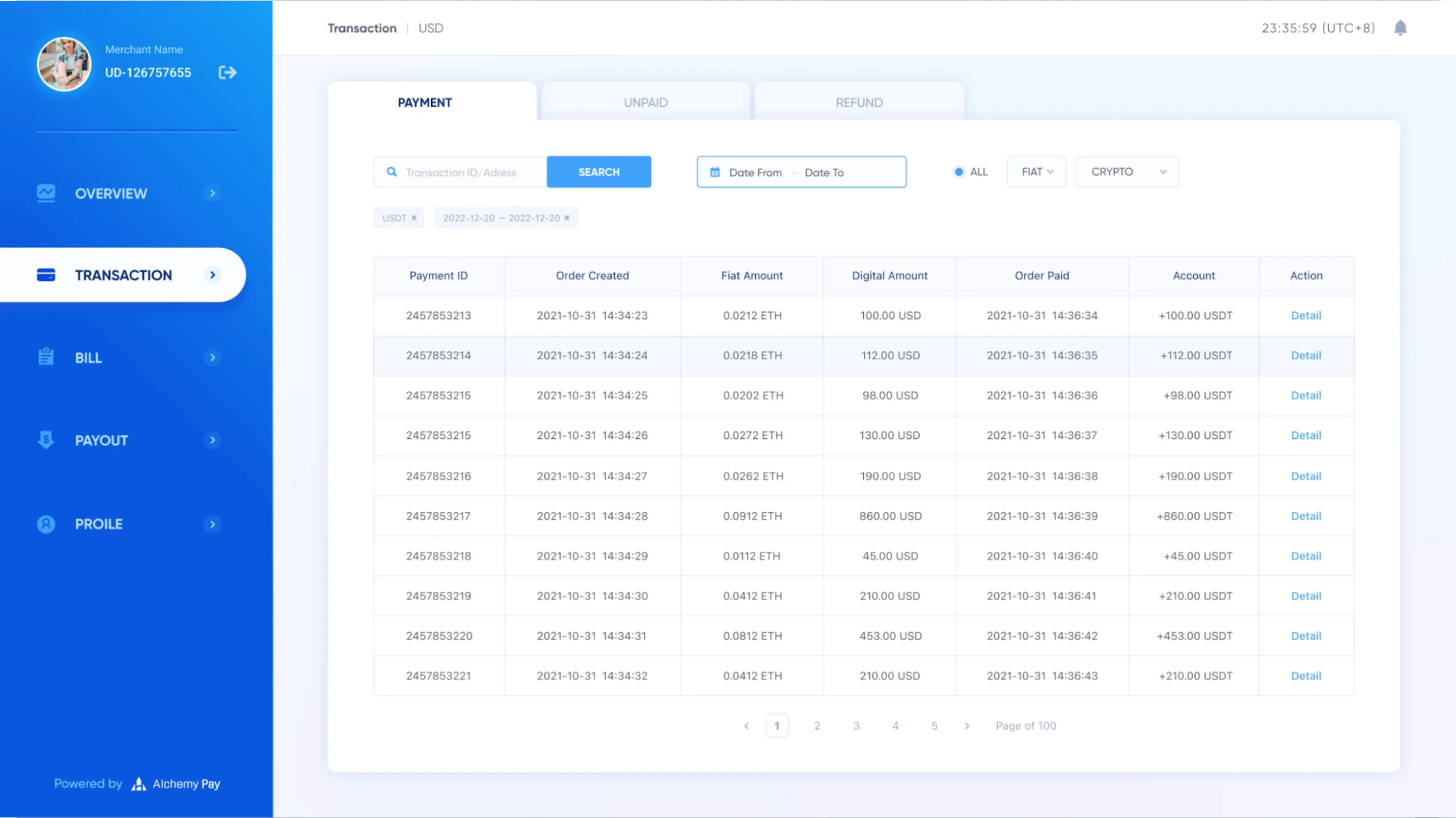This screenshot has height=818, width=1456.
Task: Click the Profile sidebar icon
Action: [45, 524]
